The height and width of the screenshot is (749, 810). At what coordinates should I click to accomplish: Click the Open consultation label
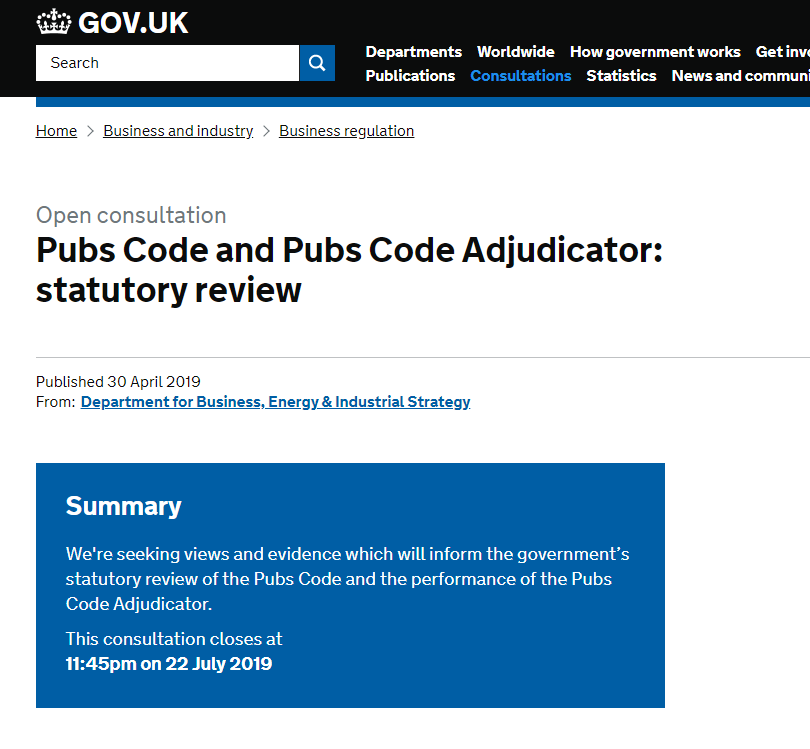(x=131, y=215)
